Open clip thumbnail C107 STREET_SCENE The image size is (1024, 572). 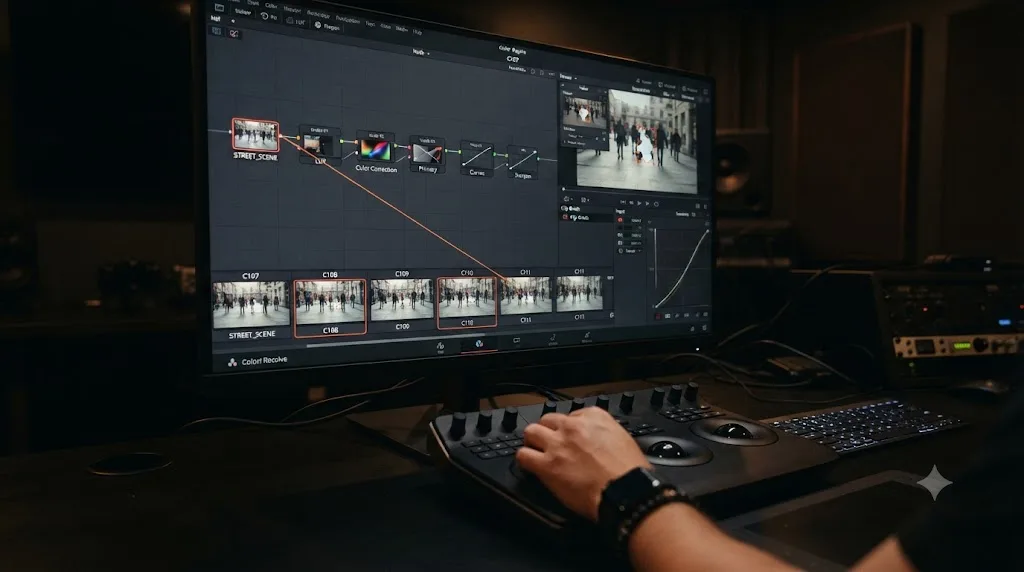251,304
